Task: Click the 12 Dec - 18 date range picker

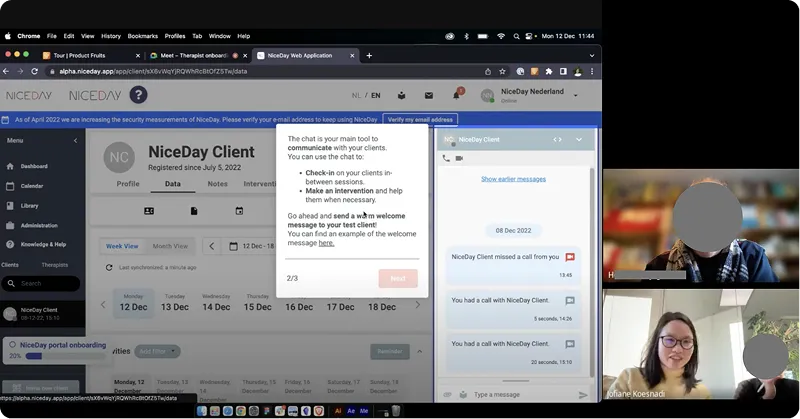Action: tap(251, 246)
